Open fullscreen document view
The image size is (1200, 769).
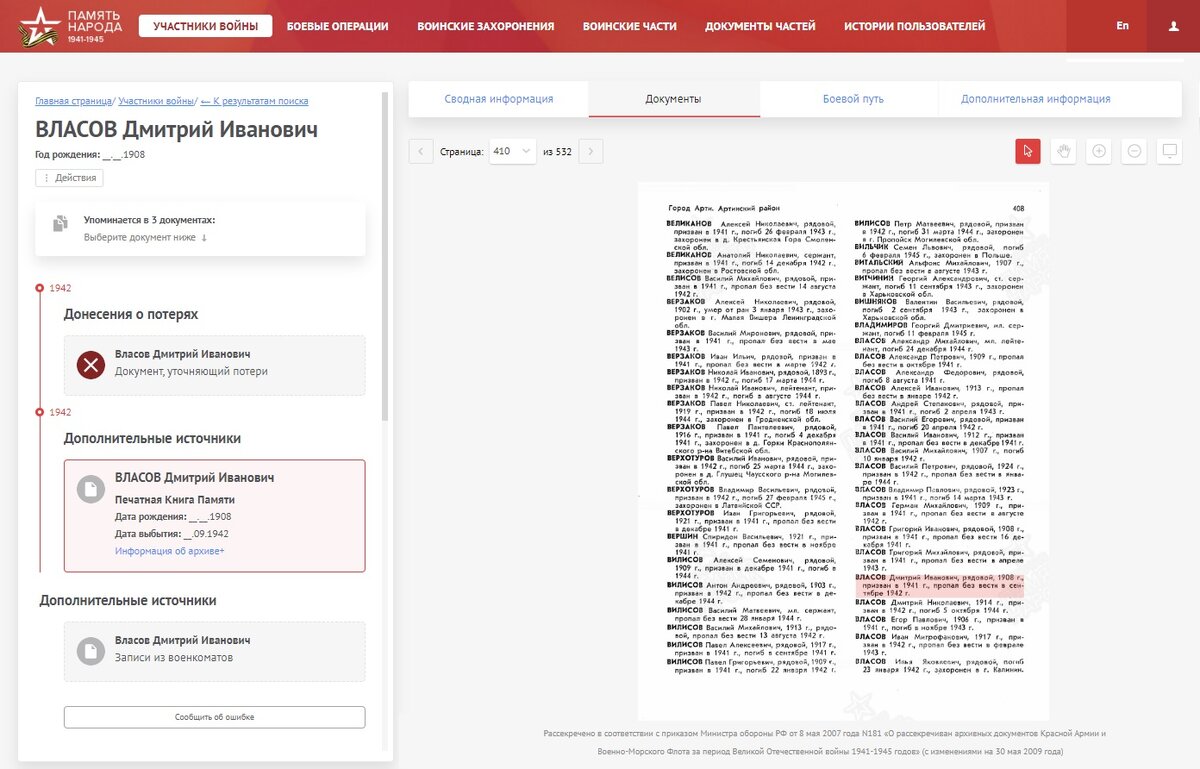(1169, 151)
